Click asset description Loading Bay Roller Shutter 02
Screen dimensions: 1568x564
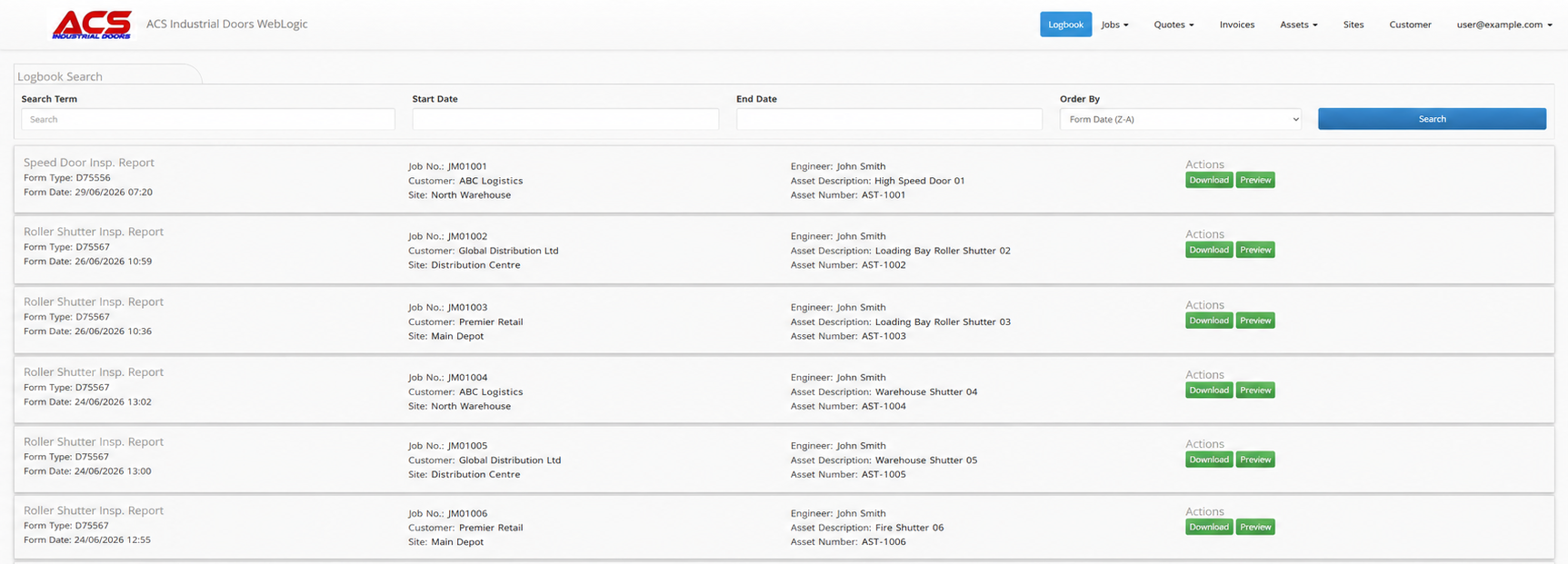943,251
